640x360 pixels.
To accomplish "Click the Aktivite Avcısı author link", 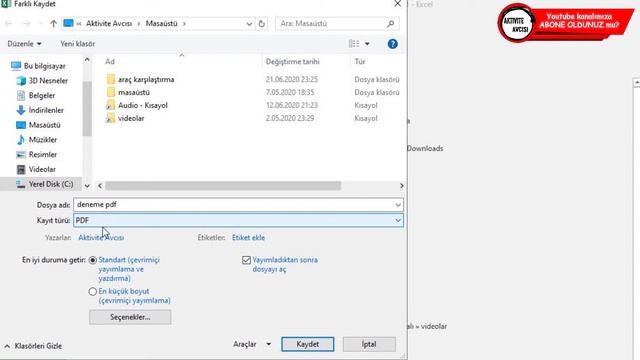I will pyautogui.click(x=101, y=238).
